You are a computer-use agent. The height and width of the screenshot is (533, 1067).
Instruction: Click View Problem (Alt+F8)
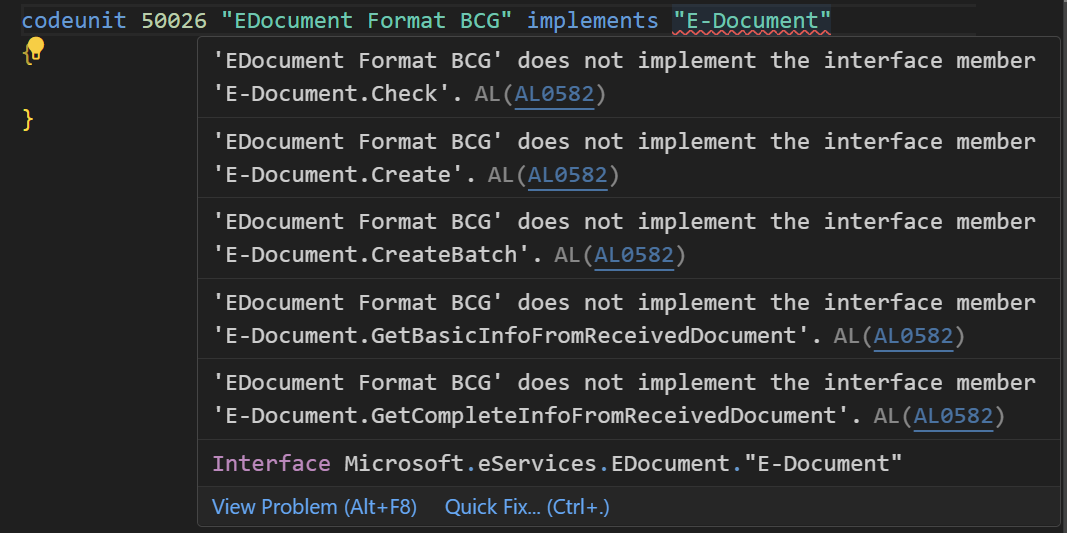click(x=314, y=507)
